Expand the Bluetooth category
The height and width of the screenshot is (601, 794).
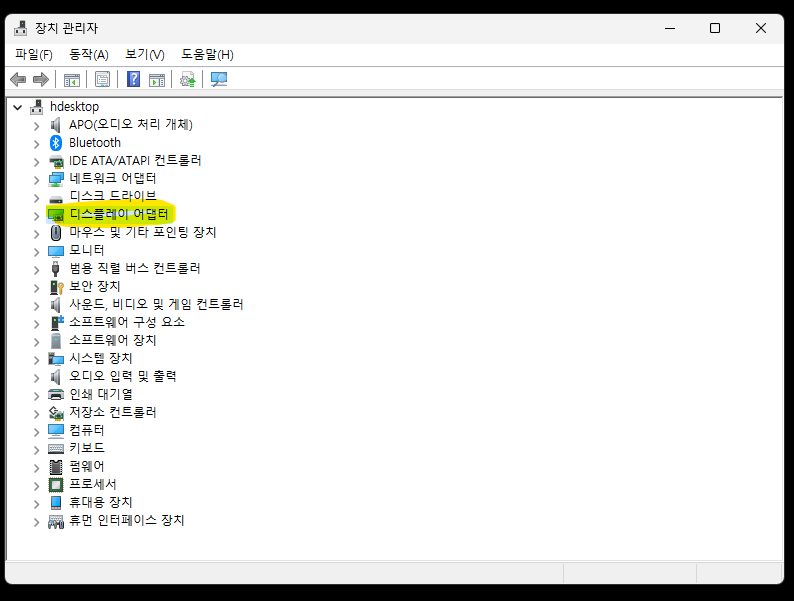click(x=36, y=144)
